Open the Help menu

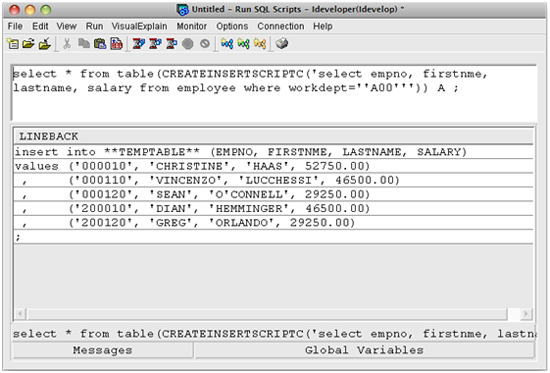click(x=323, y=26)
